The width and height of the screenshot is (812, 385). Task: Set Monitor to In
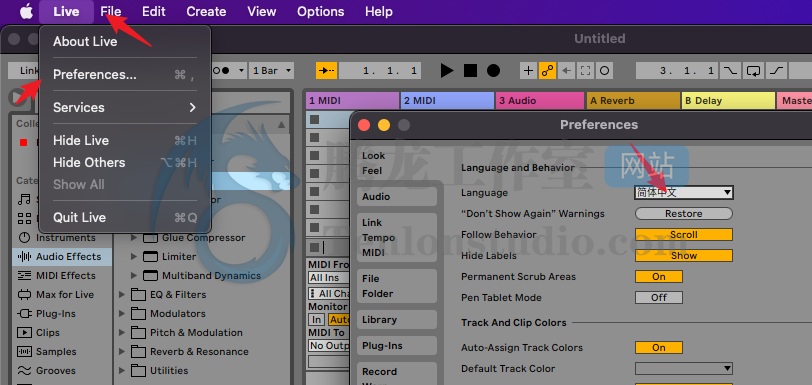pos(316,320)
